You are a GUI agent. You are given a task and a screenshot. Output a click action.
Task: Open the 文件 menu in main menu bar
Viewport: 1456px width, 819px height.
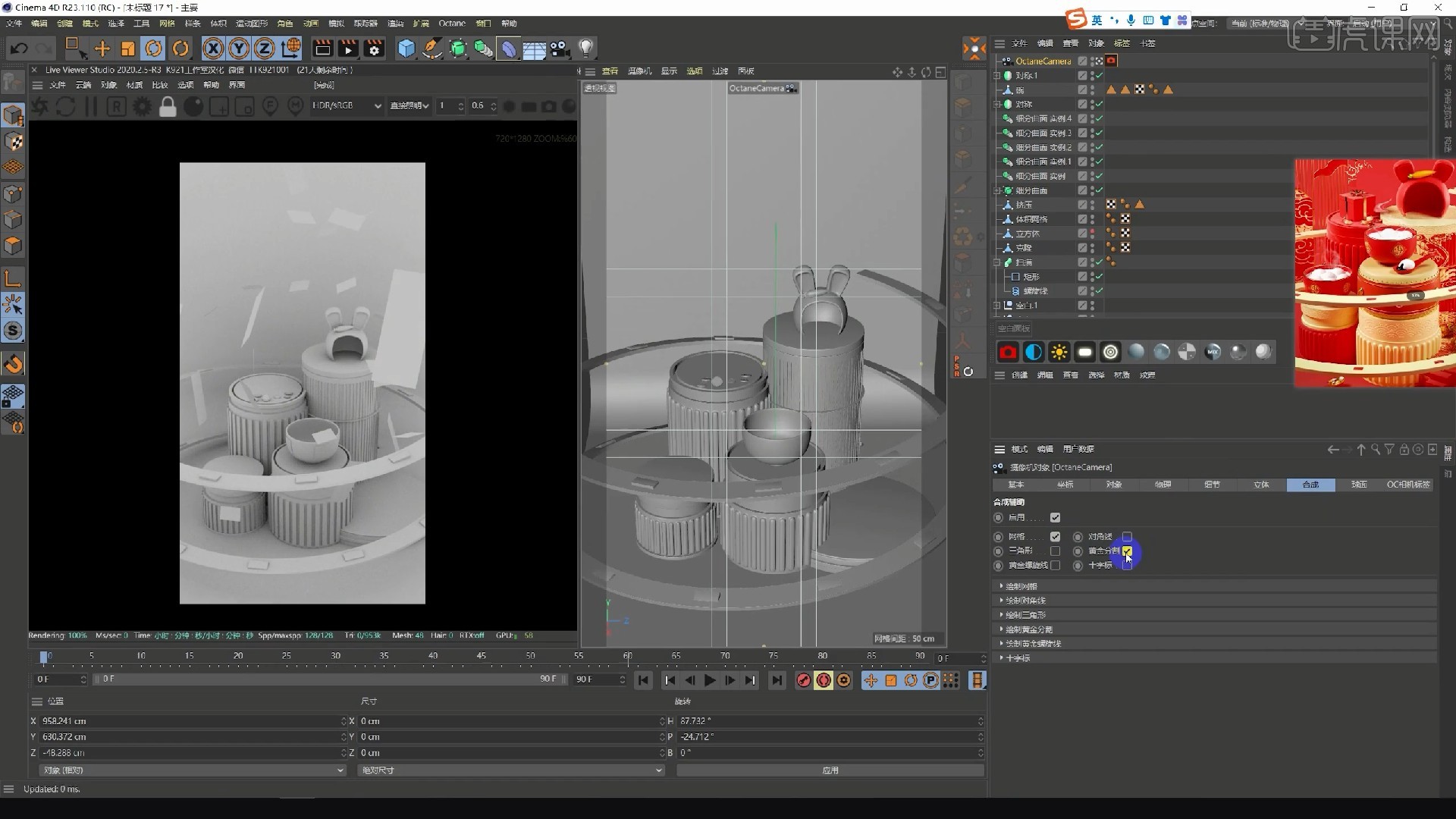click(14, 24)
